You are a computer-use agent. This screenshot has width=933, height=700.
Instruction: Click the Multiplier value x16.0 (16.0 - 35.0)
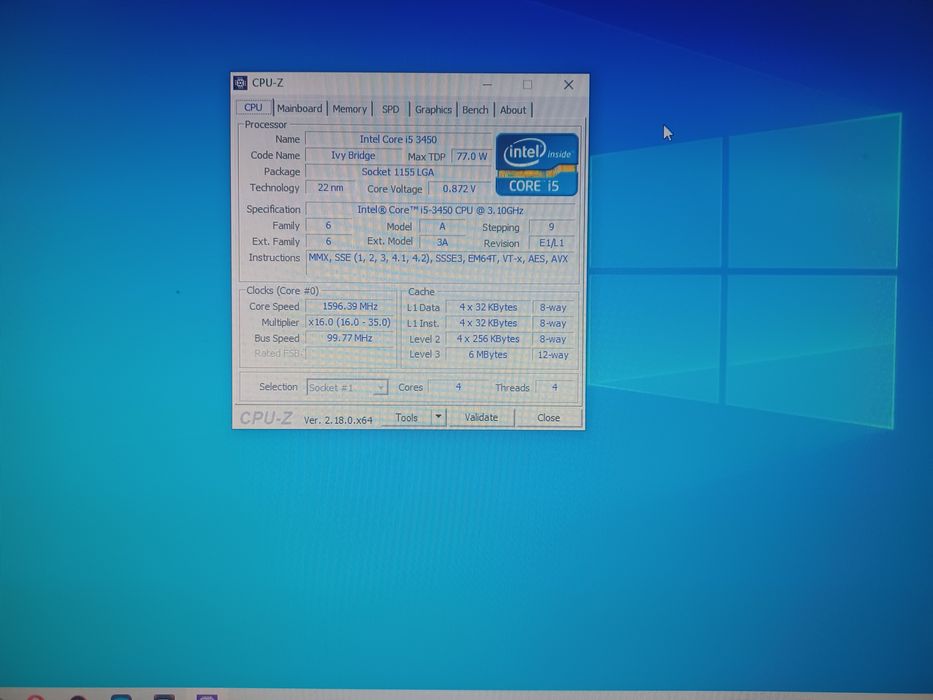coord(350,322)
